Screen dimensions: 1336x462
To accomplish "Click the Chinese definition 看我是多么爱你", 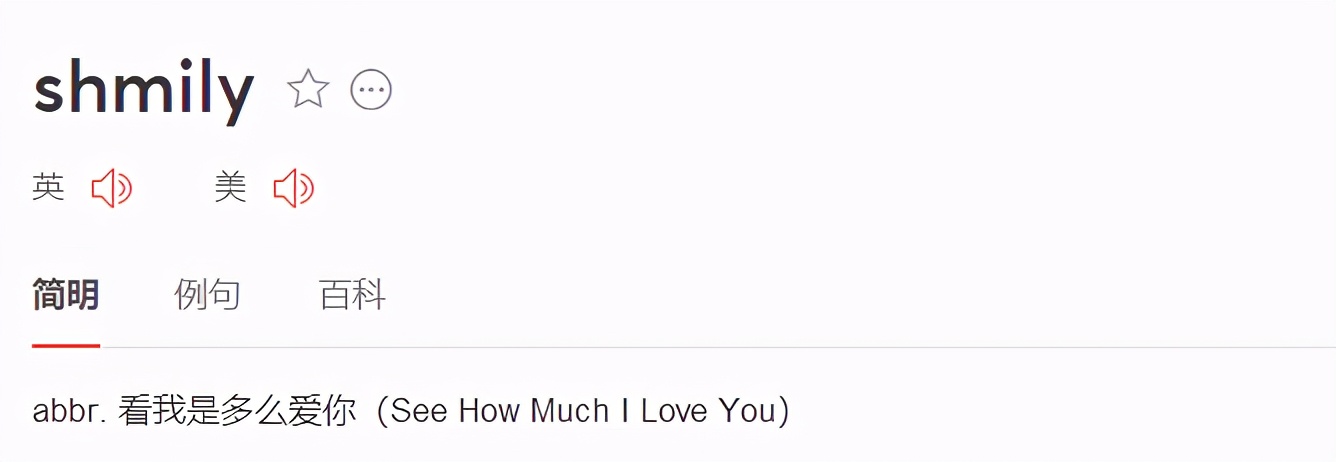I will pyautogui.click(x=237, y=411).
